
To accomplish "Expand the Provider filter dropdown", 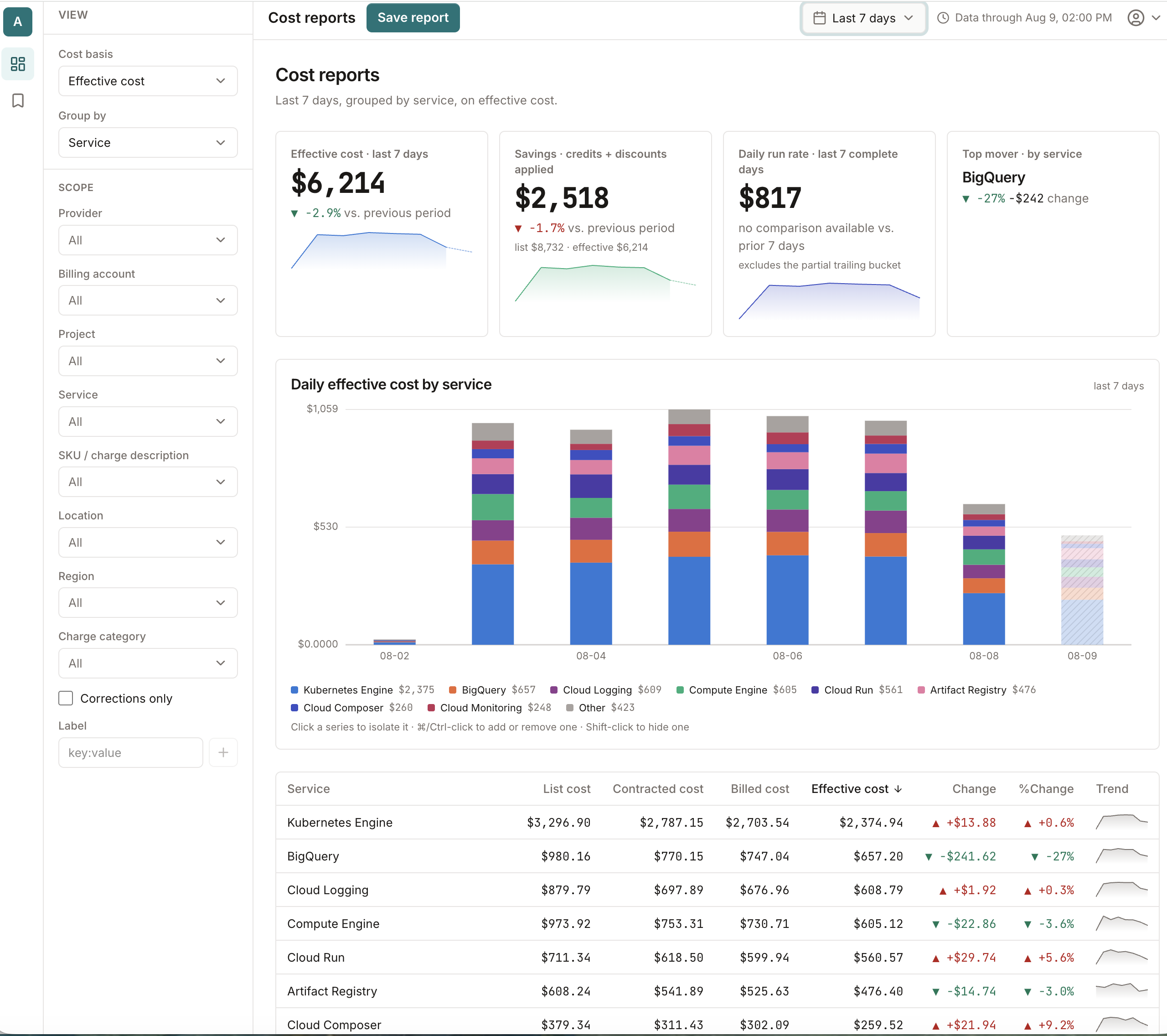I will click(x=148, y=240).
